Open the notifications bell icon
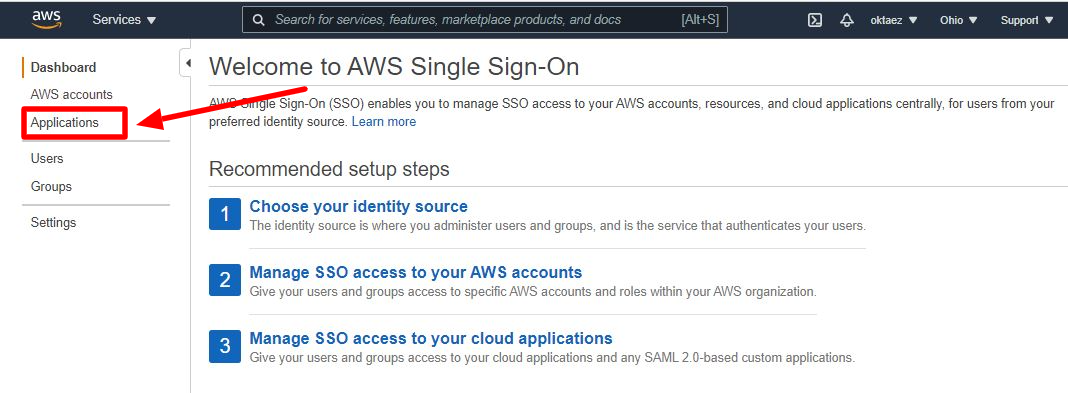This screenshot has width=1068, height=393. 847,20
